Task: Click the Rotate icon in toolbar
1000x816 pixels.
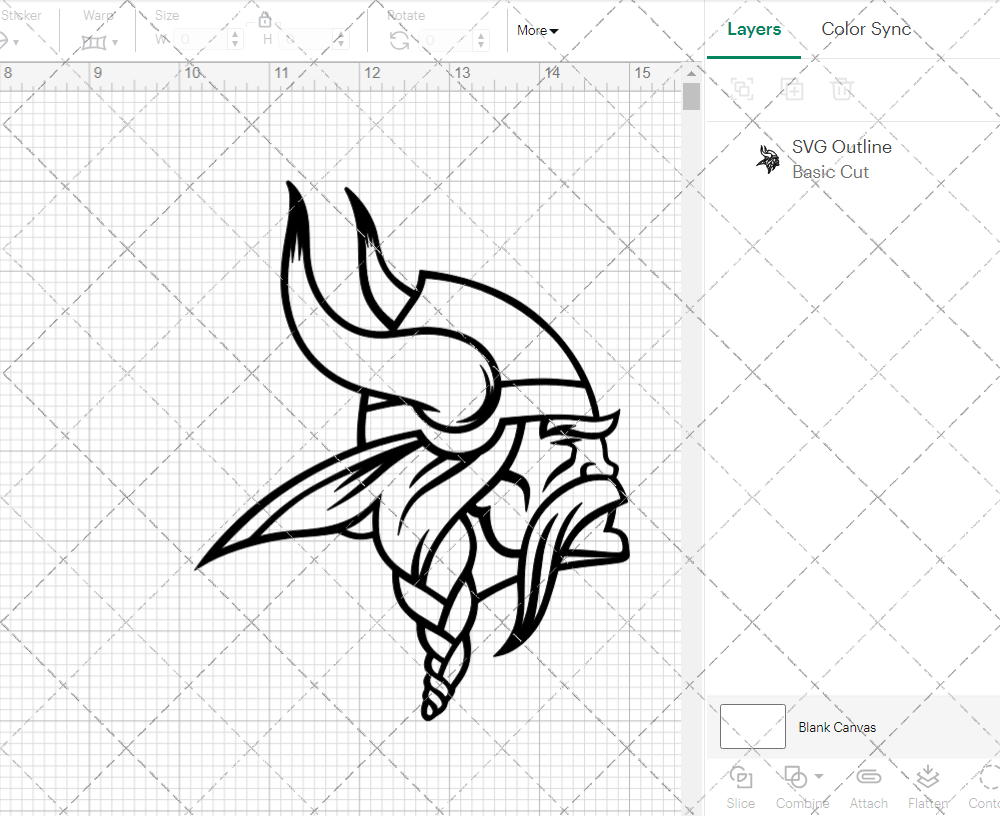Action: (x=399, y=40)
